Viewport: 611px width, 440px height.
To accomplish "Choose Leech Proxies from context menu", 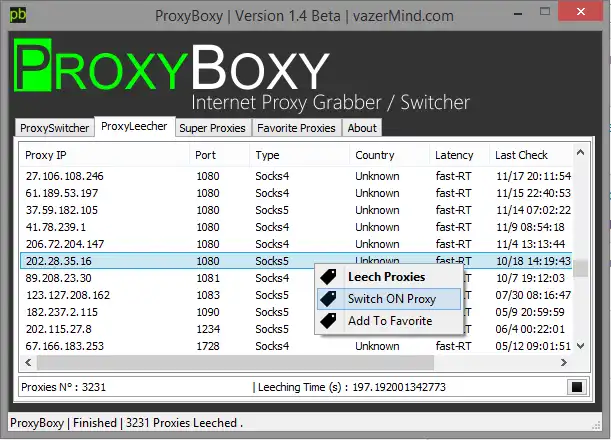I will point(388,277).
